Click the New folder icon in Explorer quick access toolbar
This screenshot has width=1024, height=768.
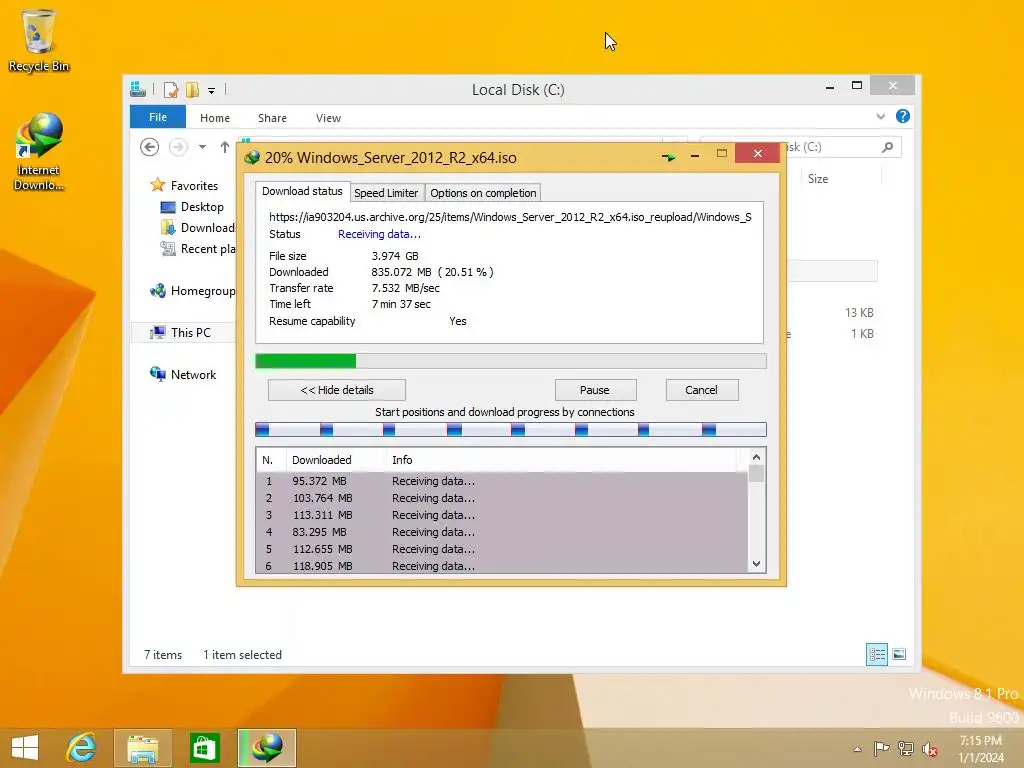pos(192,89)
